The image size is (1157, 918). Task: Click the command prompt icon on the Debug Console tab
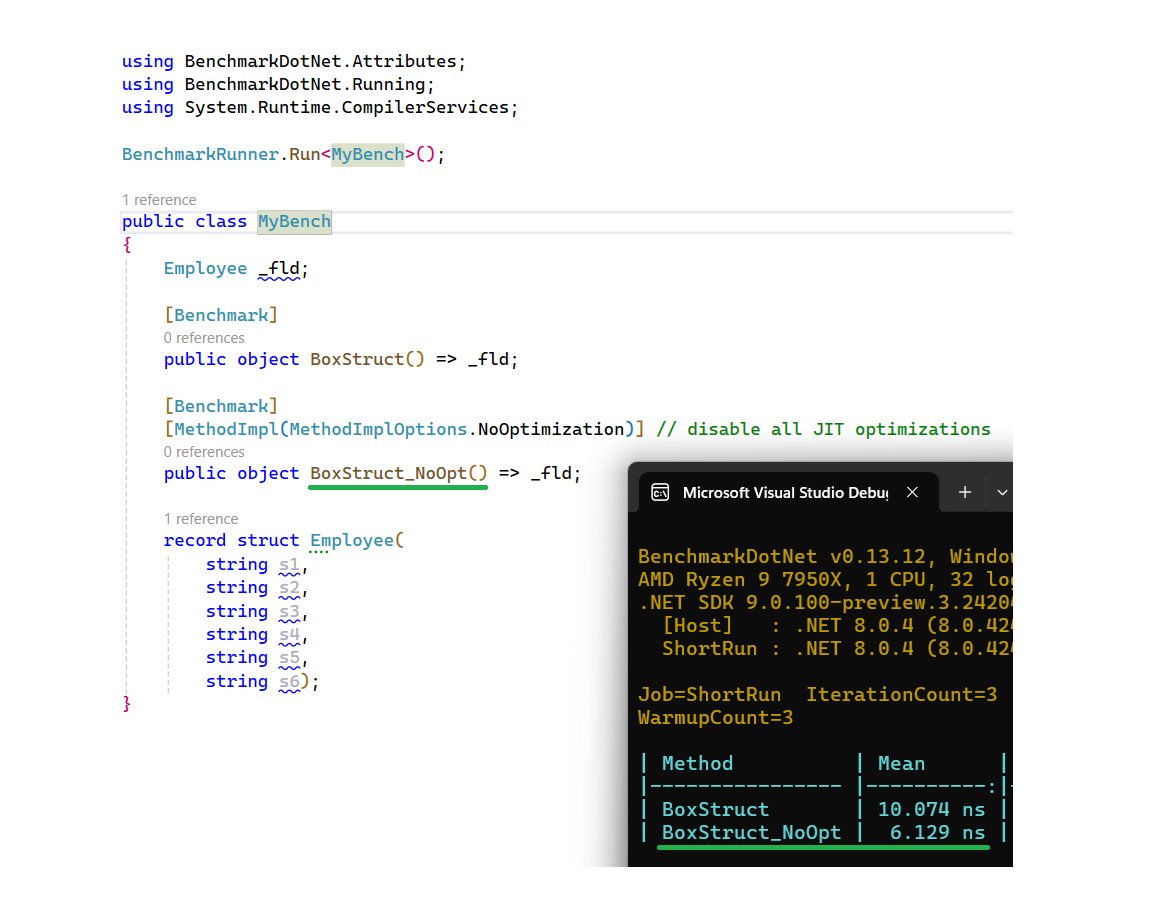[x=659, y=492]
